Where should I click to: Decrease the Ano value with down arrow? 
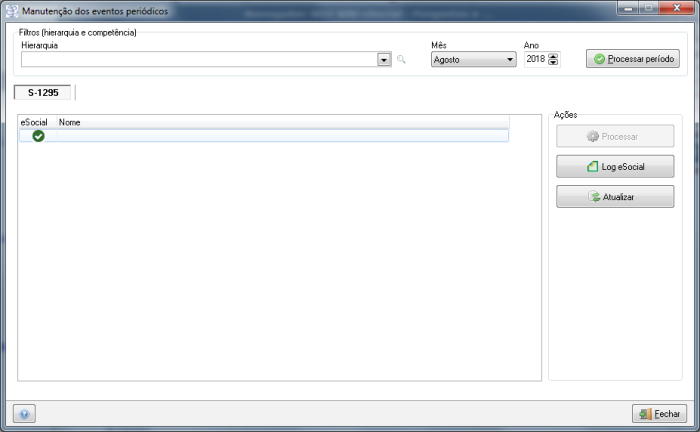554,64
